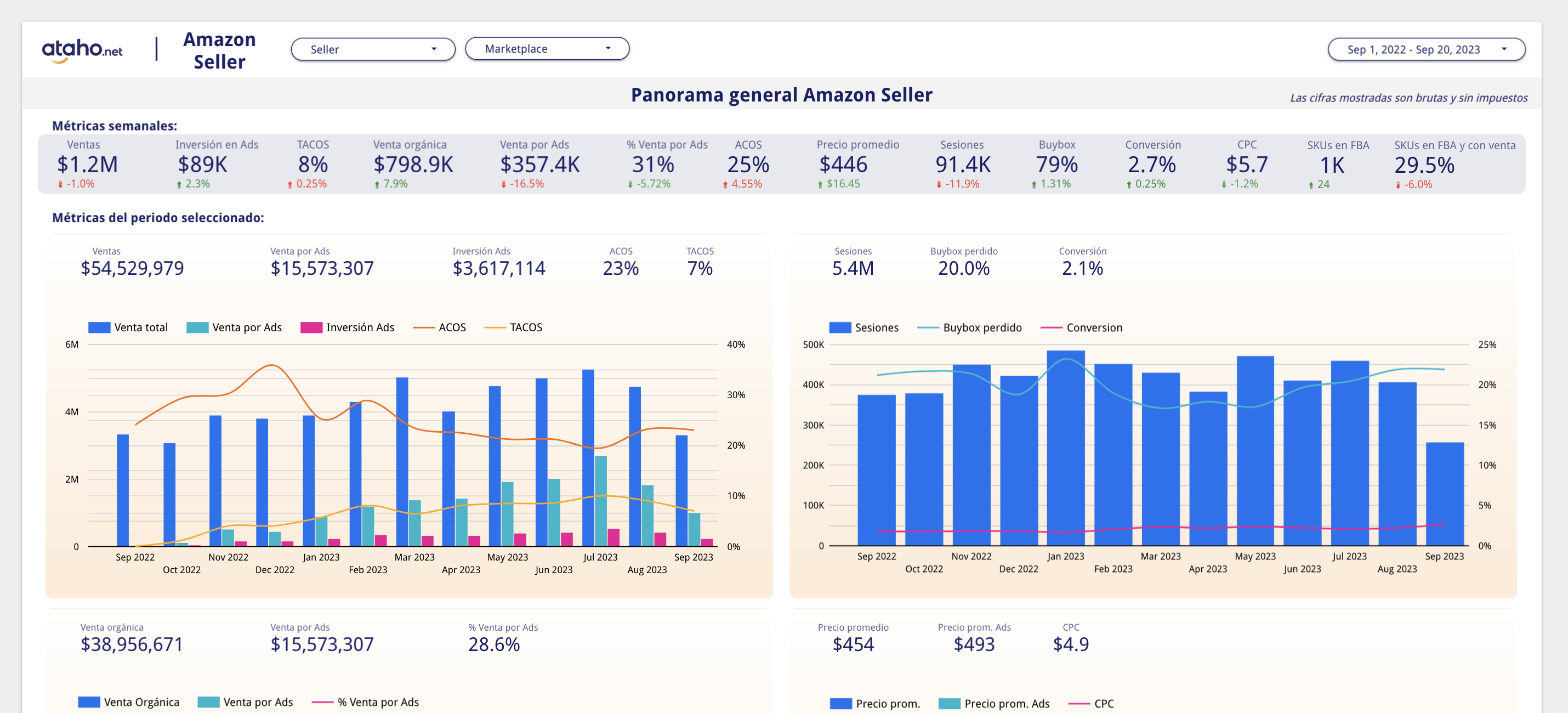
Task: Click the green up arrow beside 0.25% under Conversión
Action: (1128, 184)
